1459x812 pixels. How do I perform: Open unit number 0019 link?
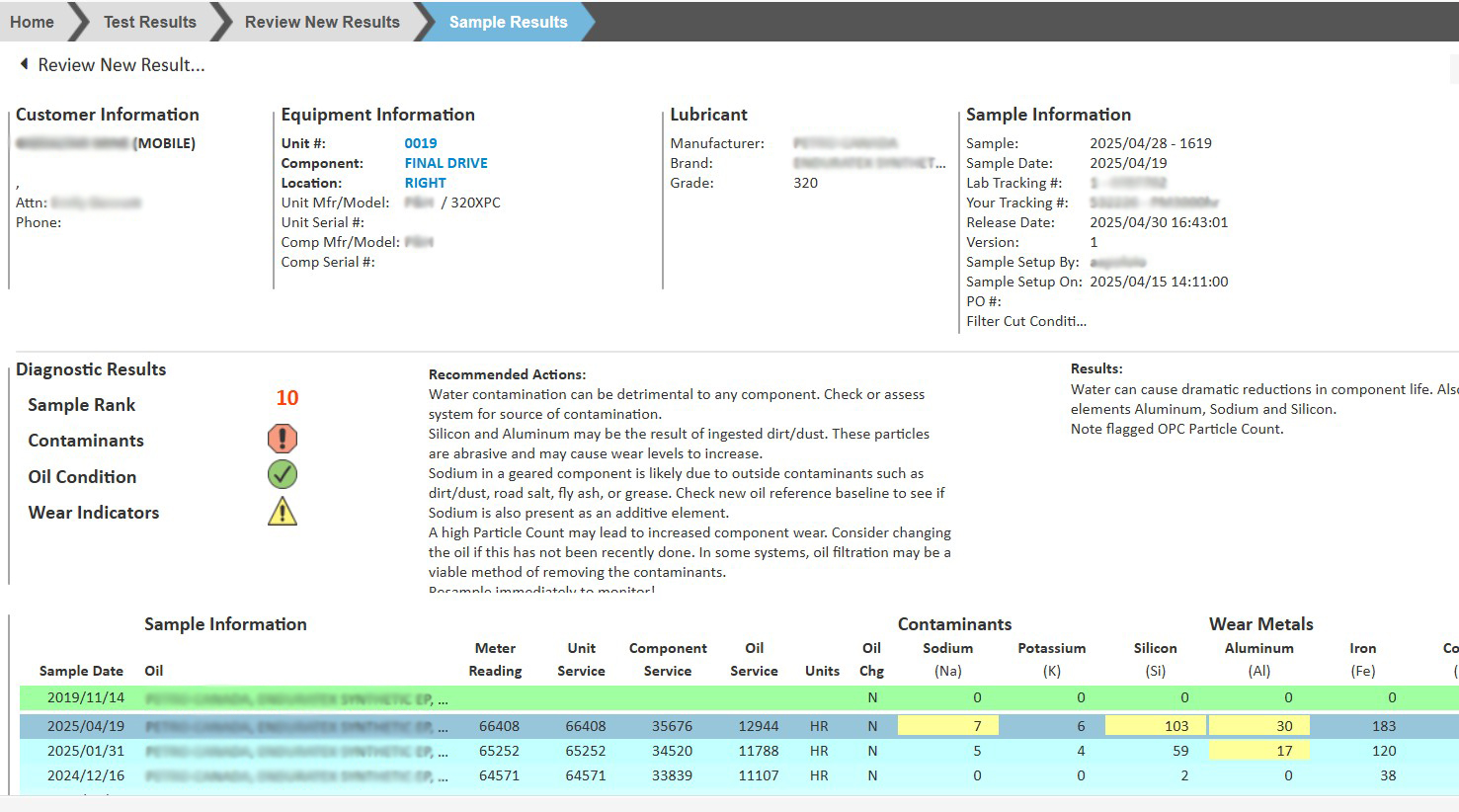coord(421,143)
